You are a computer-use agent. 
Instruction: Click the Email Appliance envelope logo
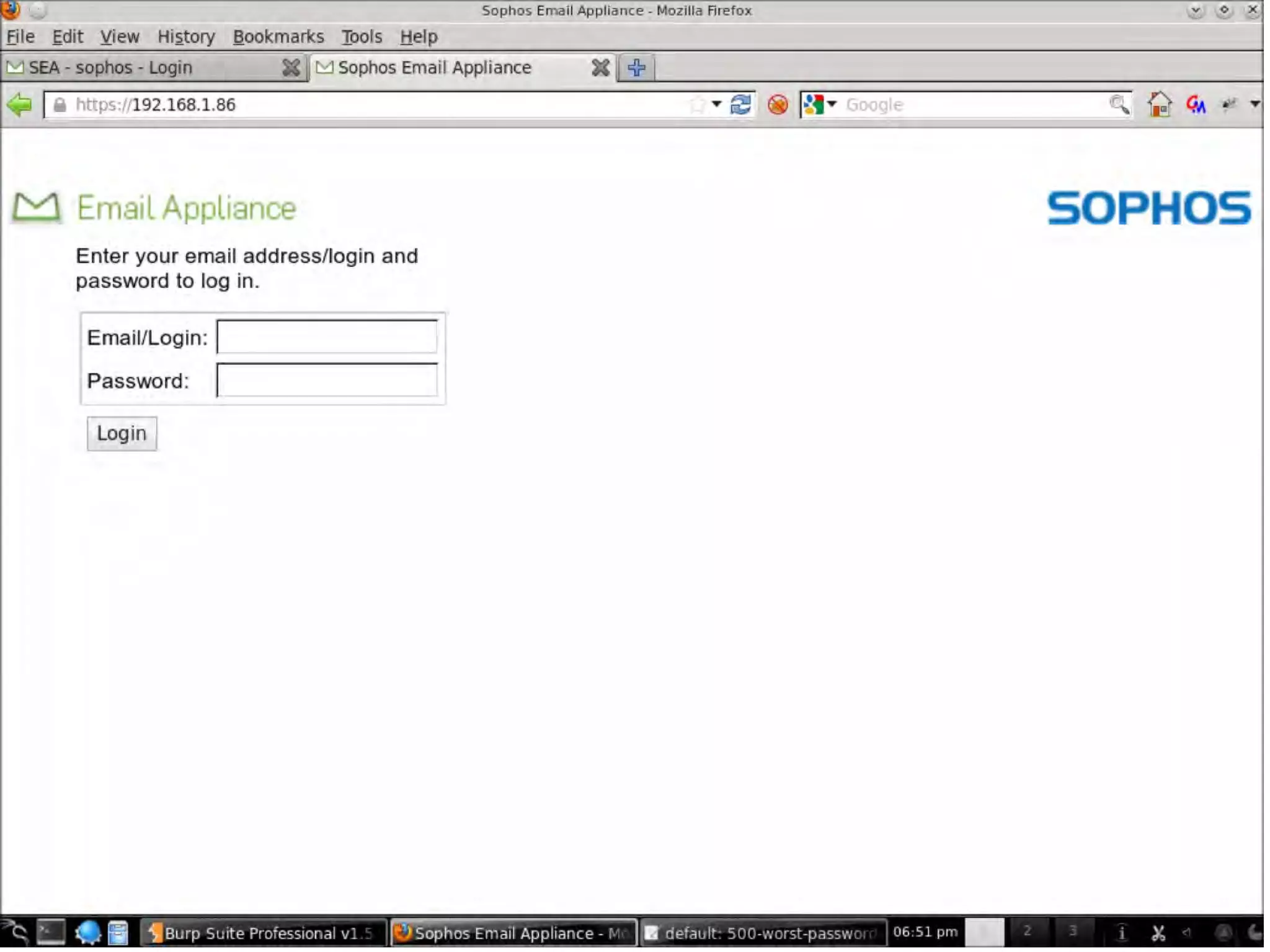coord(36,207)
